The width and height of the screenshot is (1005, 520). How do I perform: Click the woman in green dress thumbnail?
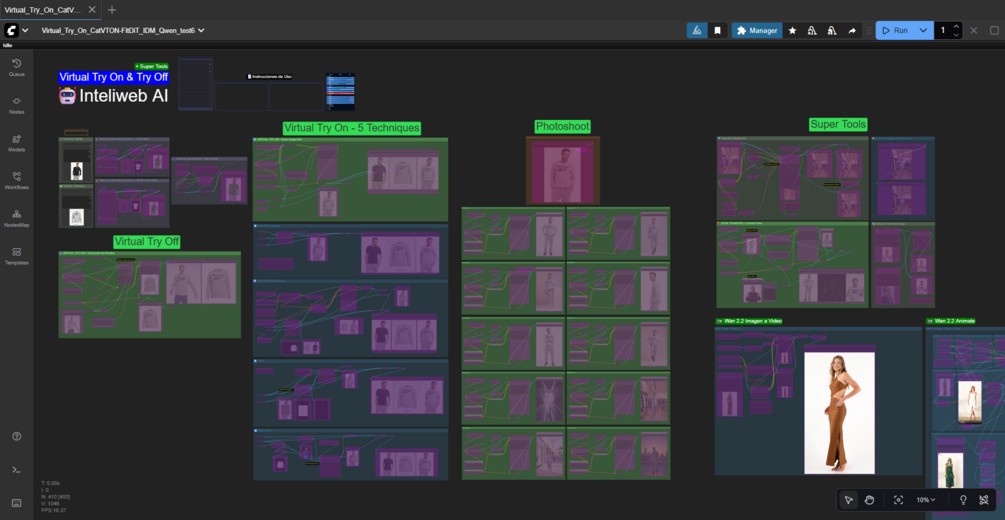tap(951, 473)
